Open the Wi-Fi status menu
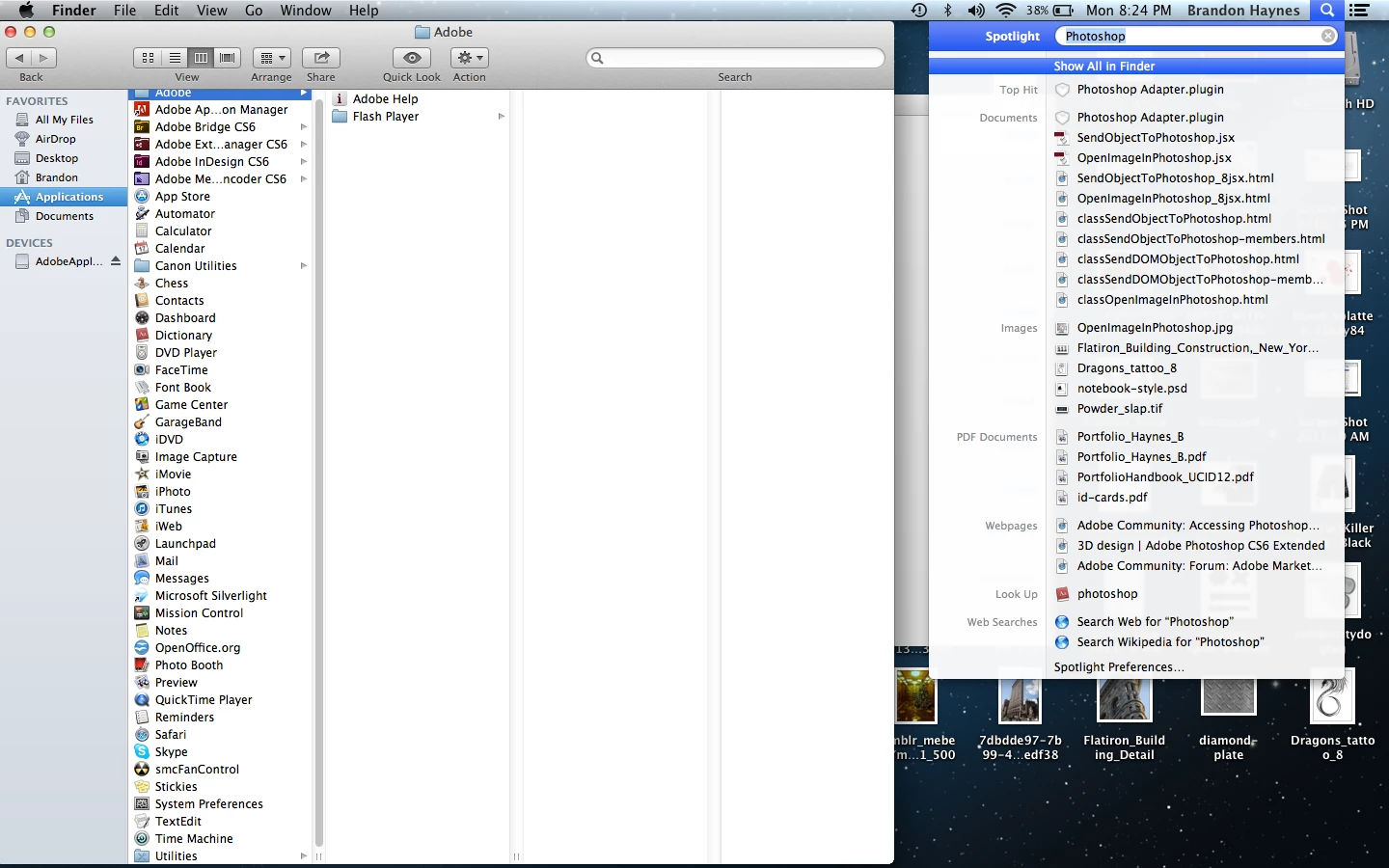 tap(1006, 11)
